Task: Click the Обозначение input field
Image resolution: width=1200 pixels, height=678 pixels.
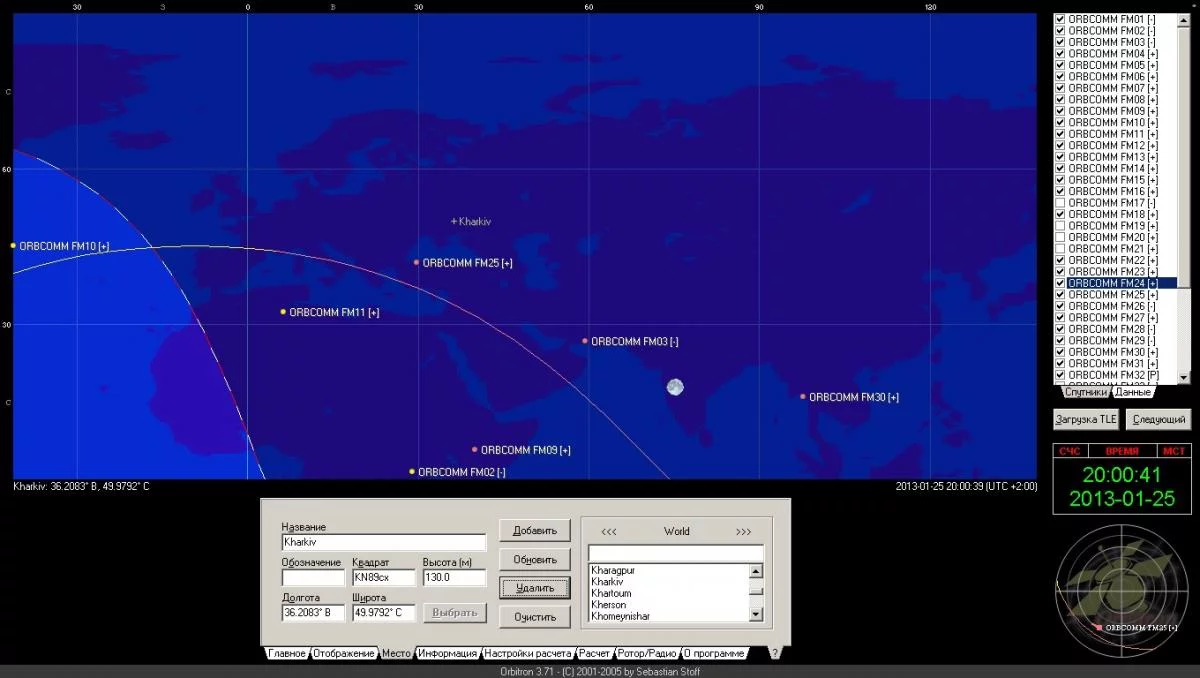Action: (x=313, y=578)
